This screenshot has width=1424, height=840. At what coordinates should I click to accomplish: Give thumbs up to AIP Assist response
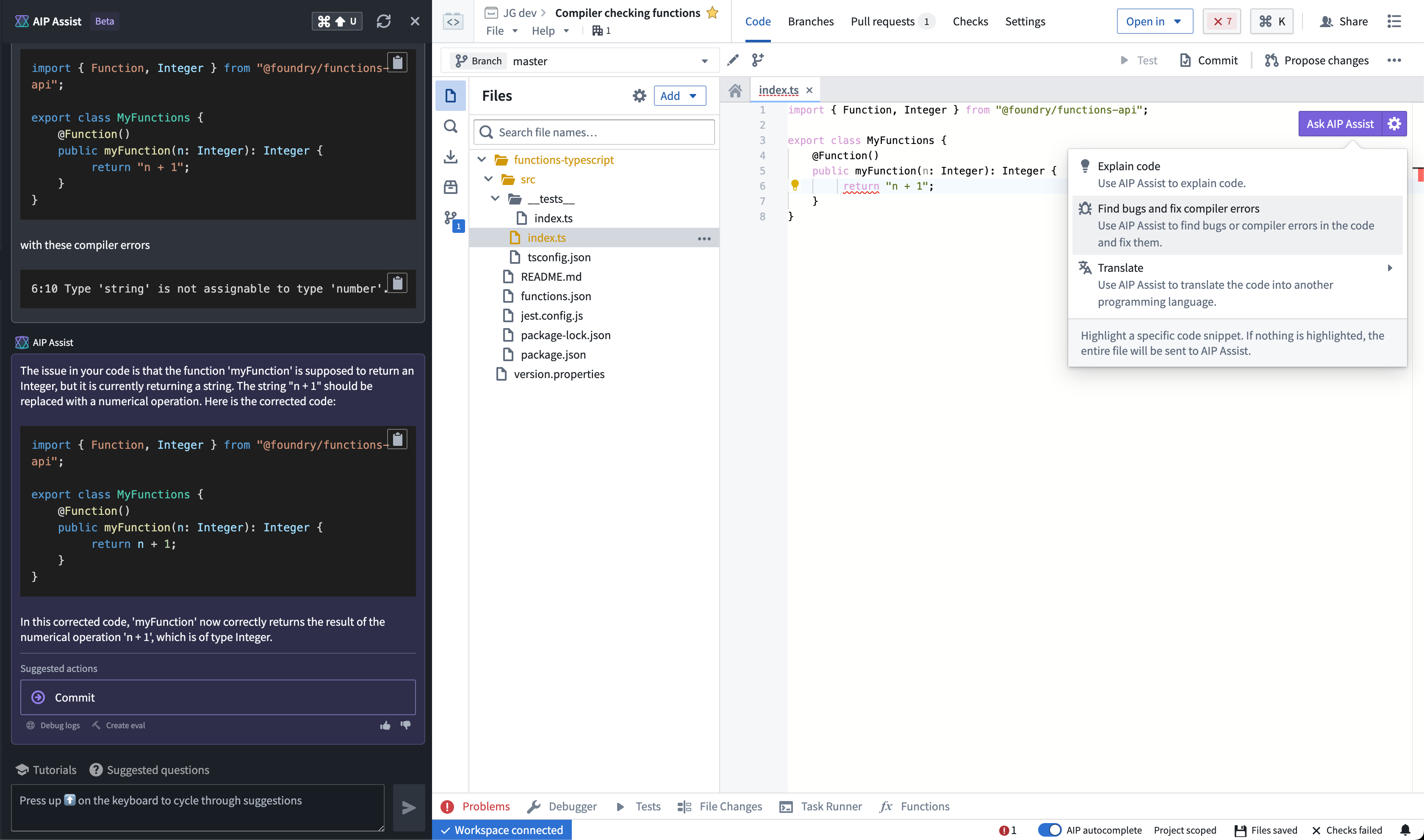[x=385, y=725]
